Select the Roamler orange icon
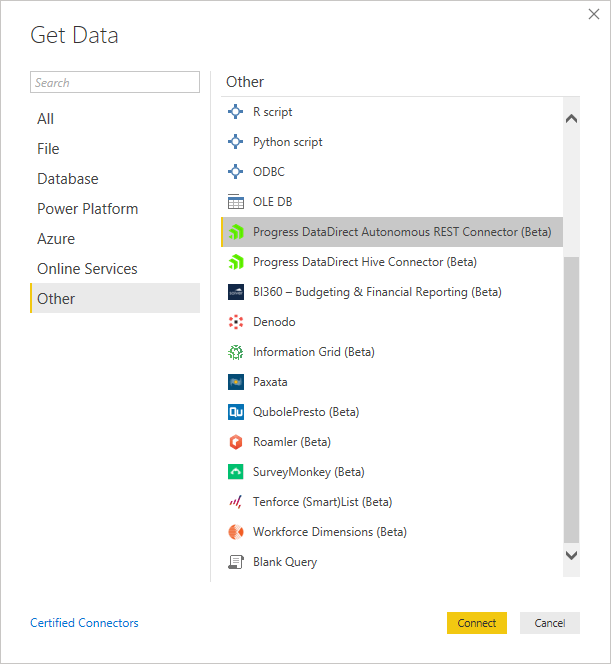This screenshot has height=664, width=611. click(x=236, y=442)
